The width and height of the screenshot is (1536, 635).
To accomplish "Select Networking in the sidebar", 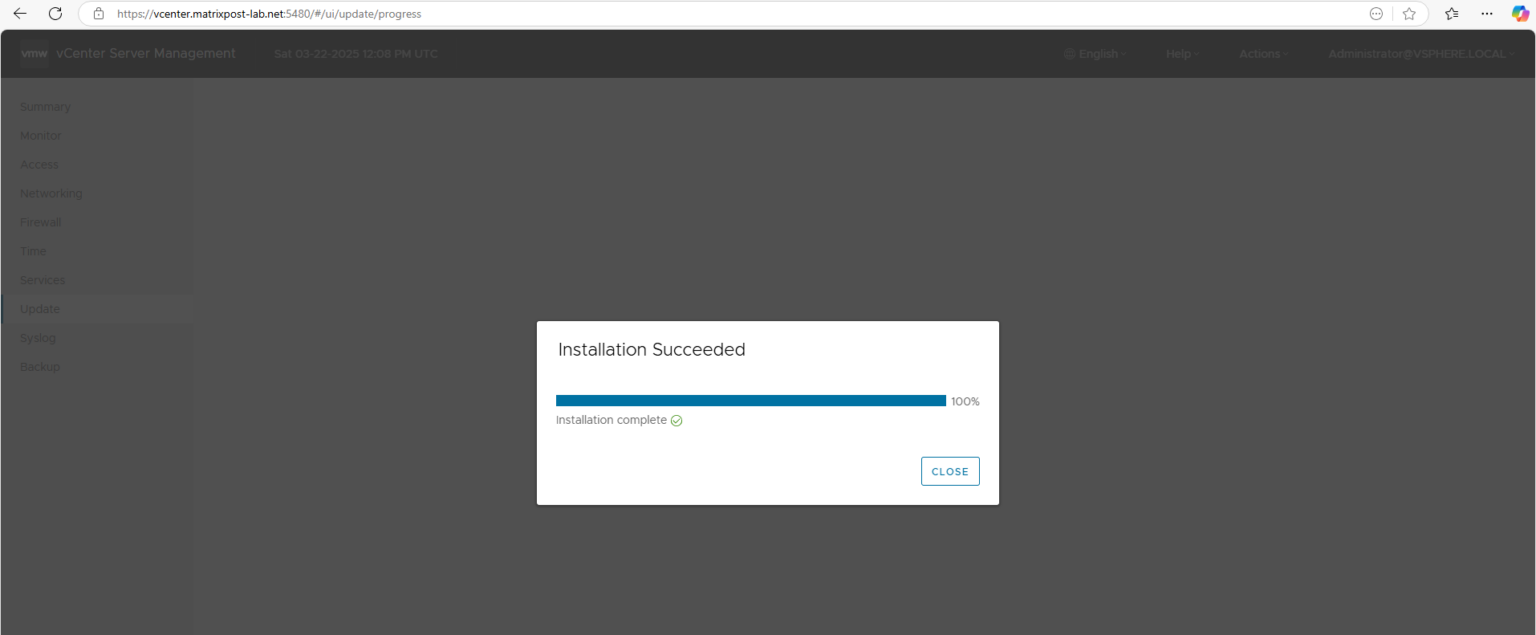I will (51, 193).
